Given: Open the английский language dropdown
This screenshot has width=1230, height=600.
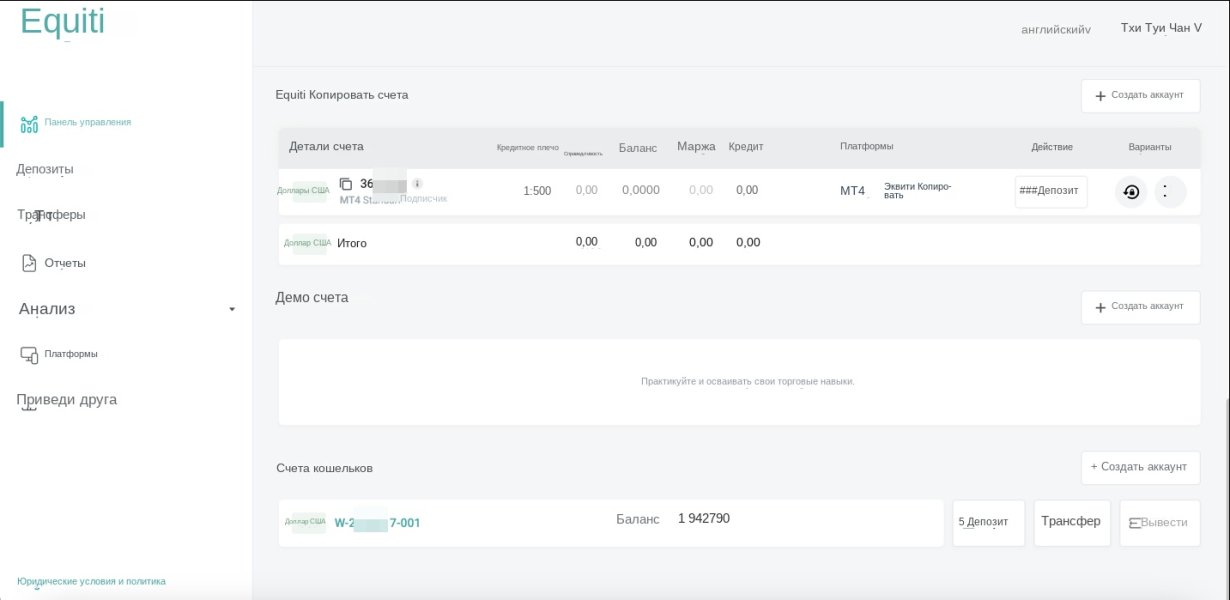Looking at the screenshot, I should click(1055, 30).
